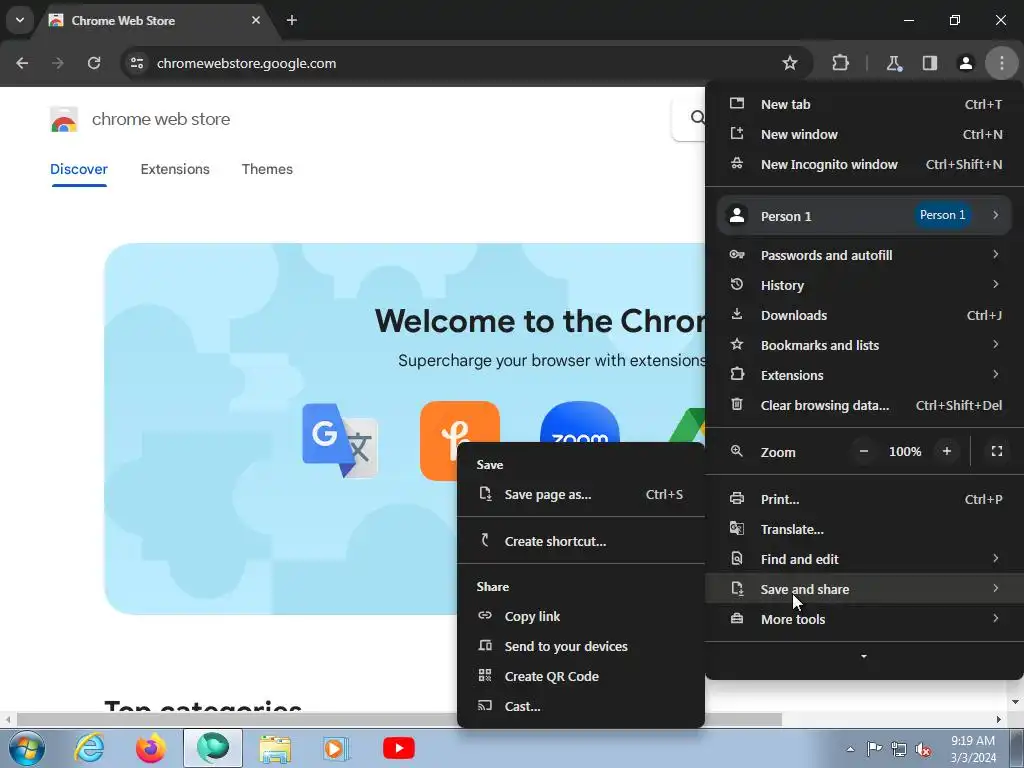Open YouTube icon on the taskbar
The width and height of the screenshot is (1024, 768).
point(398,748)
